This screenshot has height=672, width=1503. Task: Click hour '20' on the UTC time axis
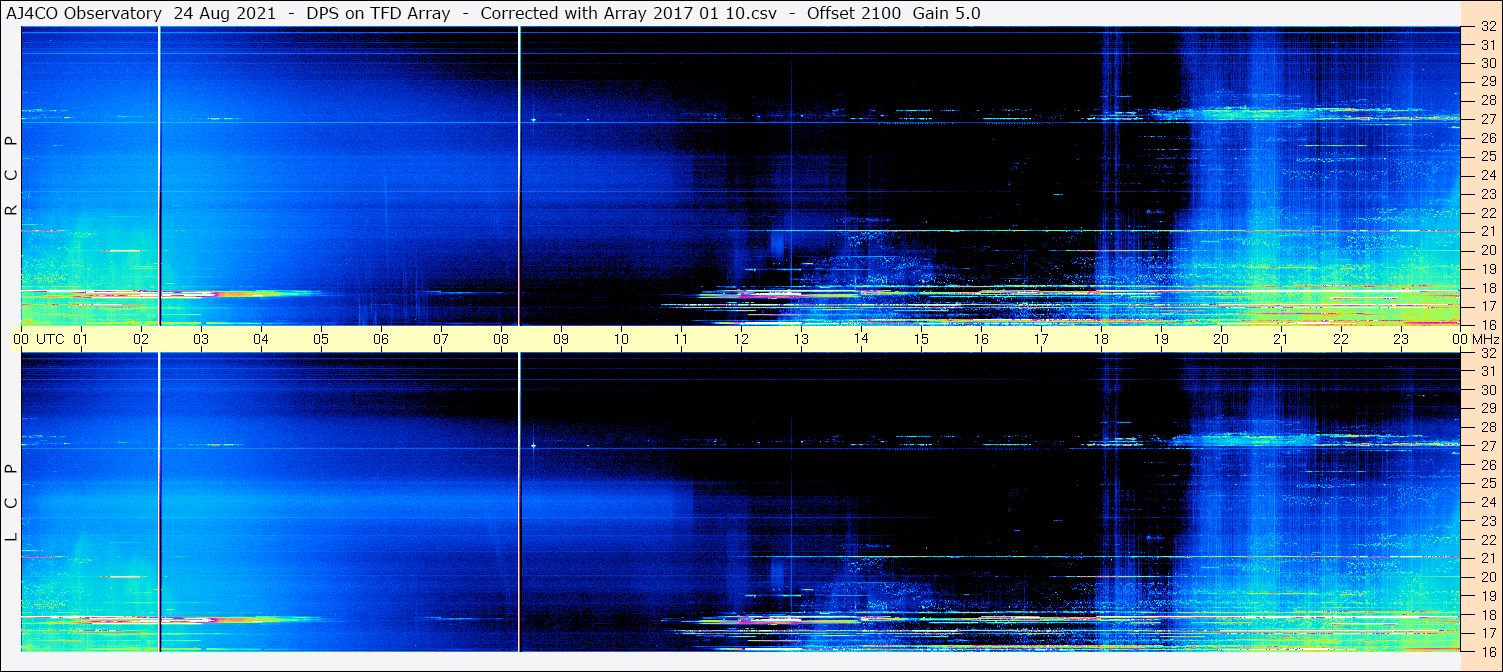point(1221,339)
